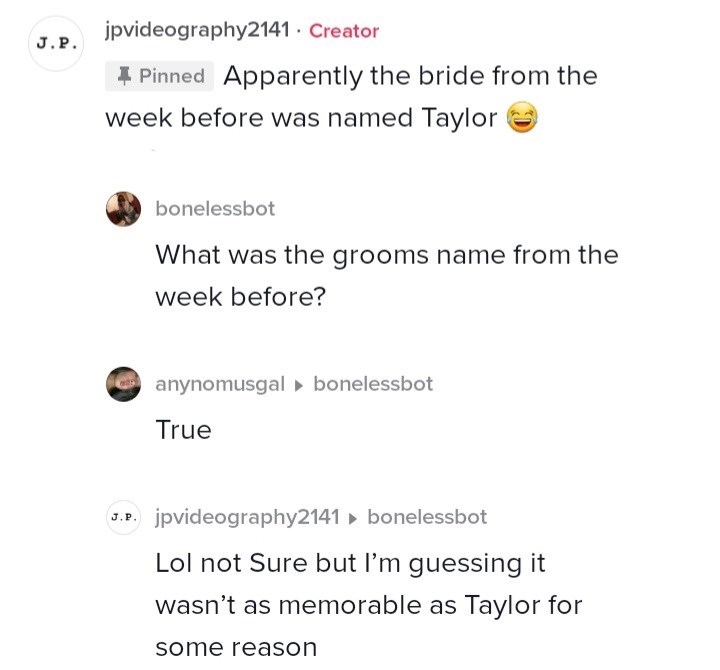Click the bonelessbot mention in jpvideography2141's reply
The height and width of the screenshot is (670, 720).
(x=427, y=517)
